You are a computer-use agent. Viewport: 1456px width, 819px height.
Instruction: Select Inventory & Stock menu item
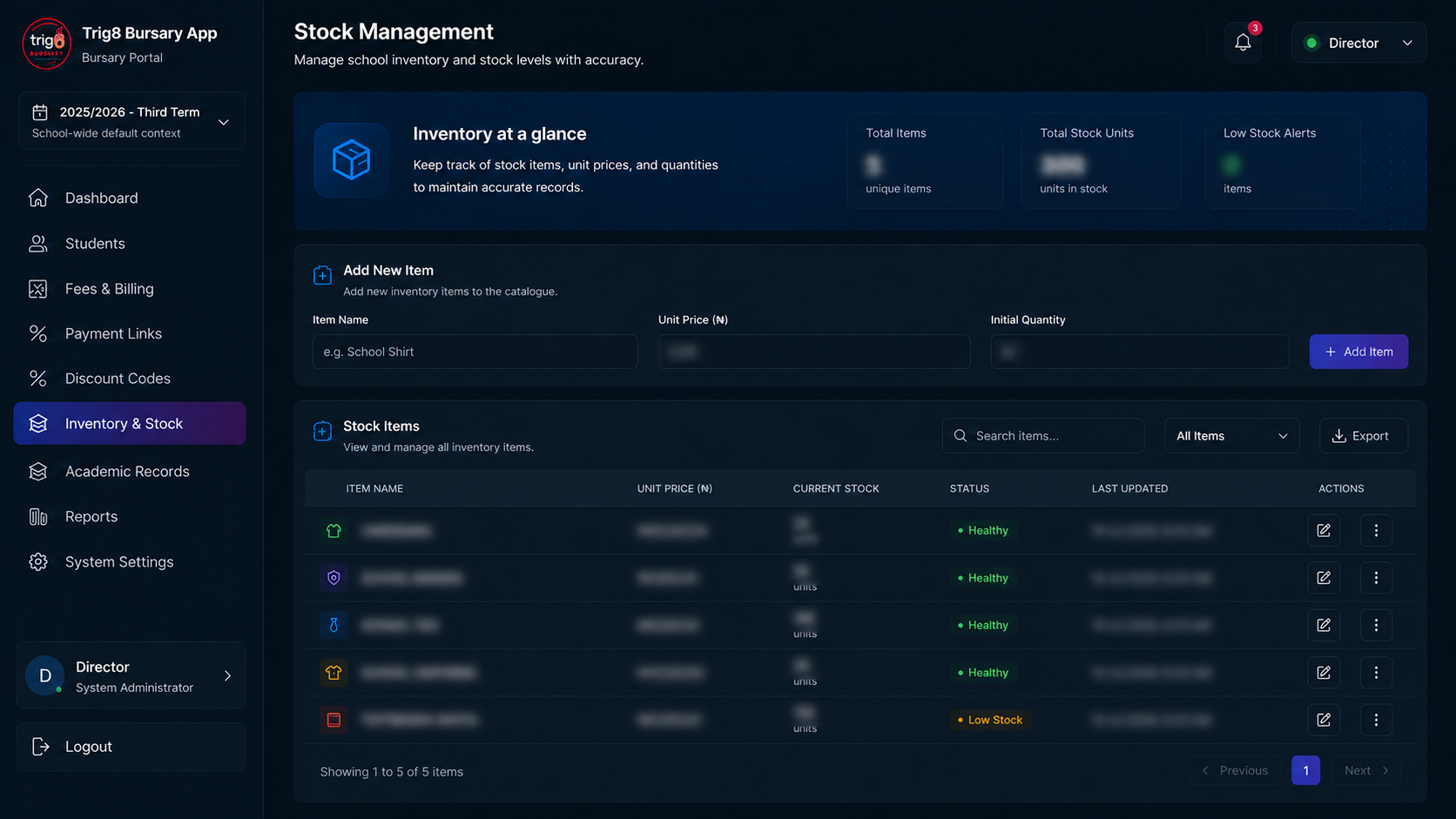[130, 423]
